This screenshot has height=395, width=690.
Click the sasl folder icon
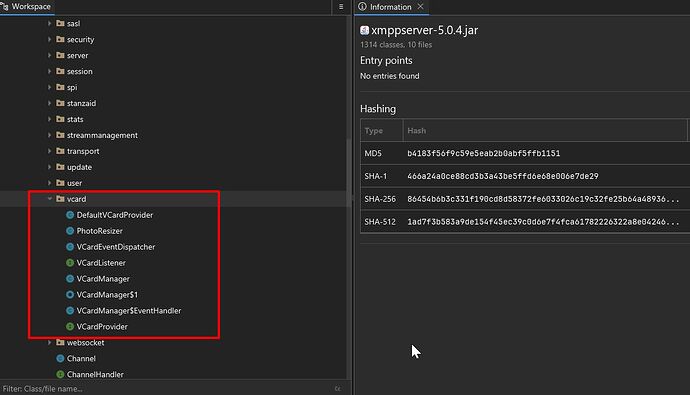point(60,23)
